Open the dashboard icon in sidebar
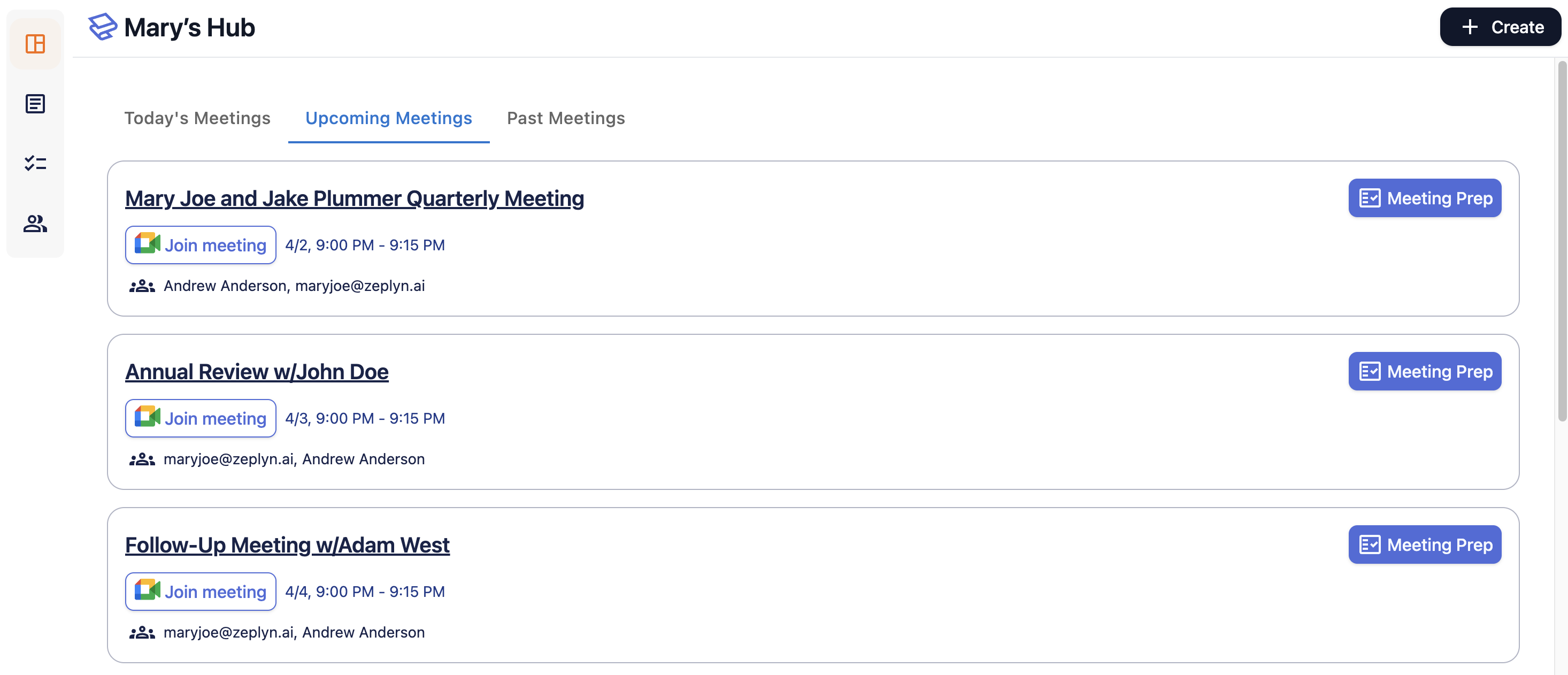This screenshot has height=675, width=1568. point(35,44)
